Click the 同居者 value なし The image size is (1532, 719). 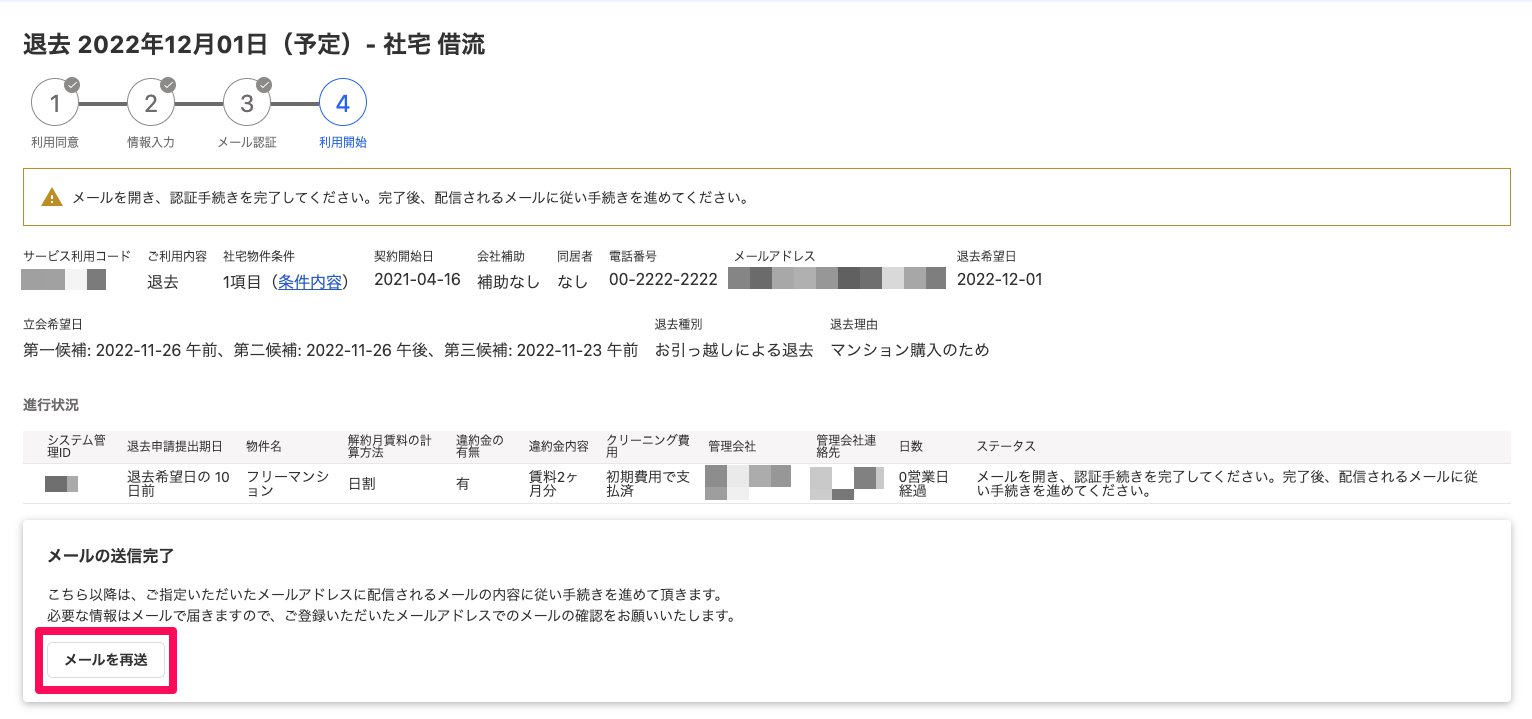tap(573, 281)
